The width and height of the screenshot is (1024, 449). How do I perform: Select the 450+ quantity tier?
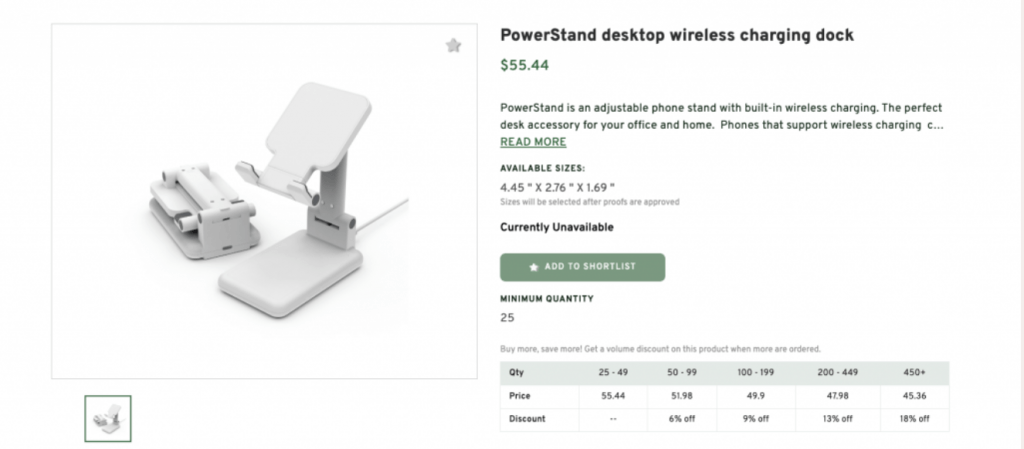(x=915, y=372)
